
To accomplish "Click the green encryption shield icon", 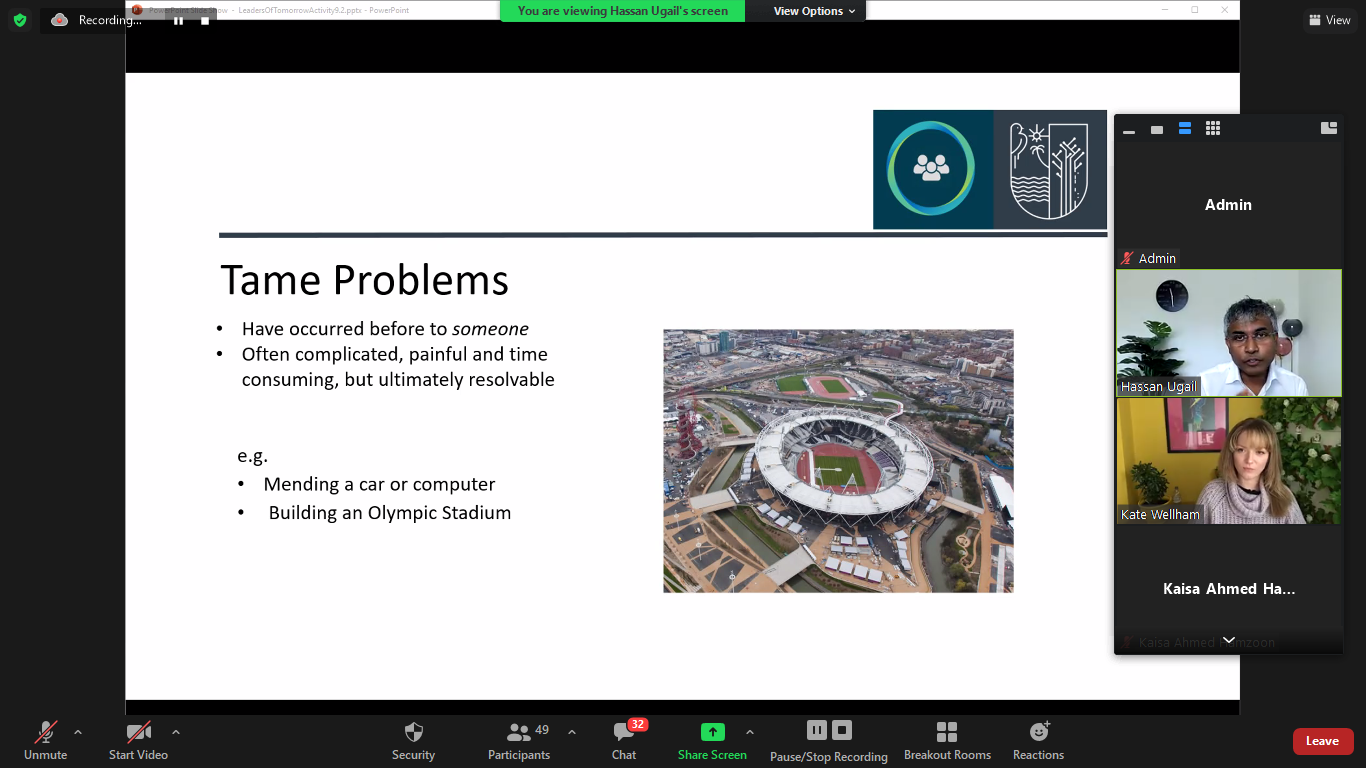I will (20, 20).
